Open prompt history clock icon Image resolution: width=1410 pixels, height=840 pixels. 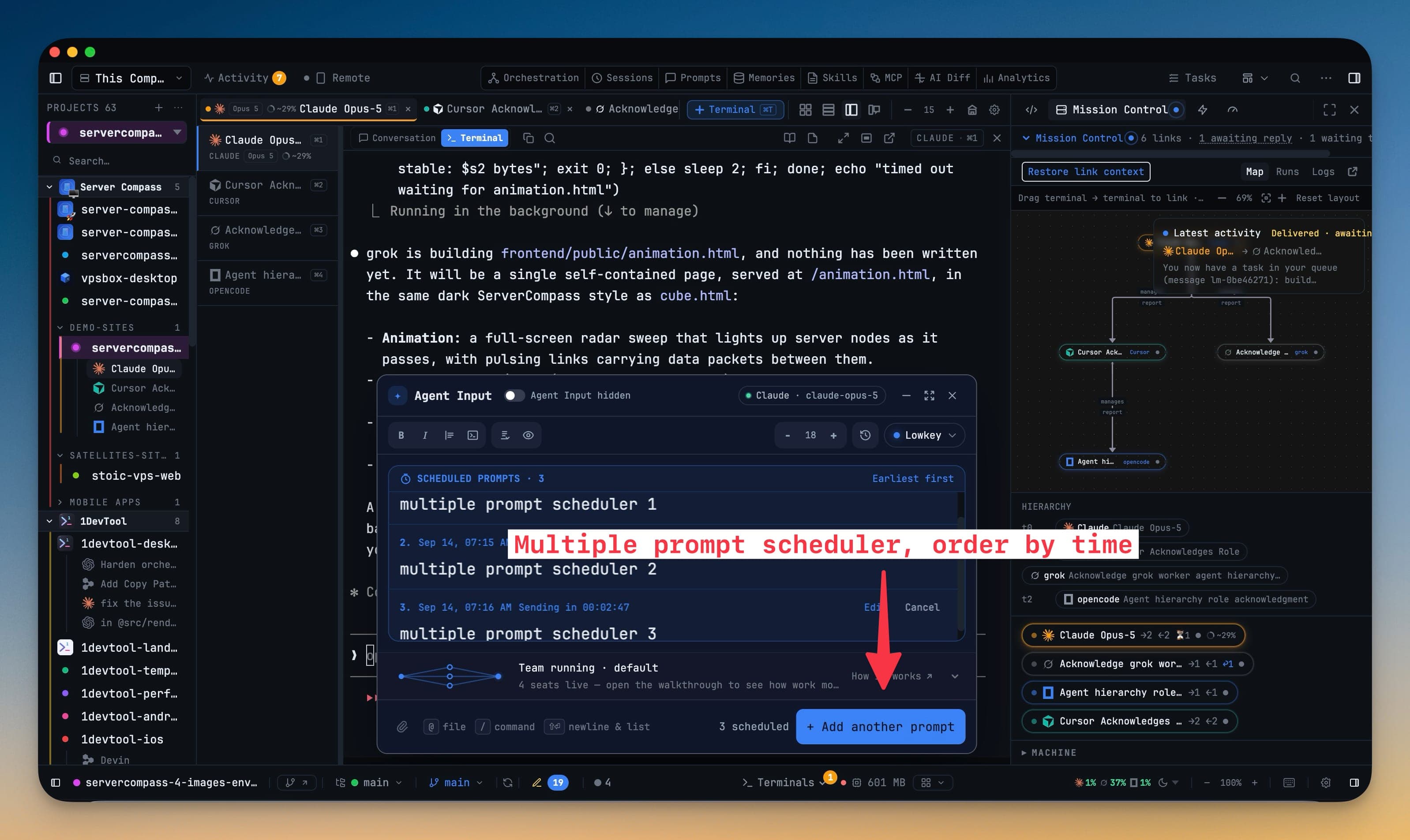(865, 435)
